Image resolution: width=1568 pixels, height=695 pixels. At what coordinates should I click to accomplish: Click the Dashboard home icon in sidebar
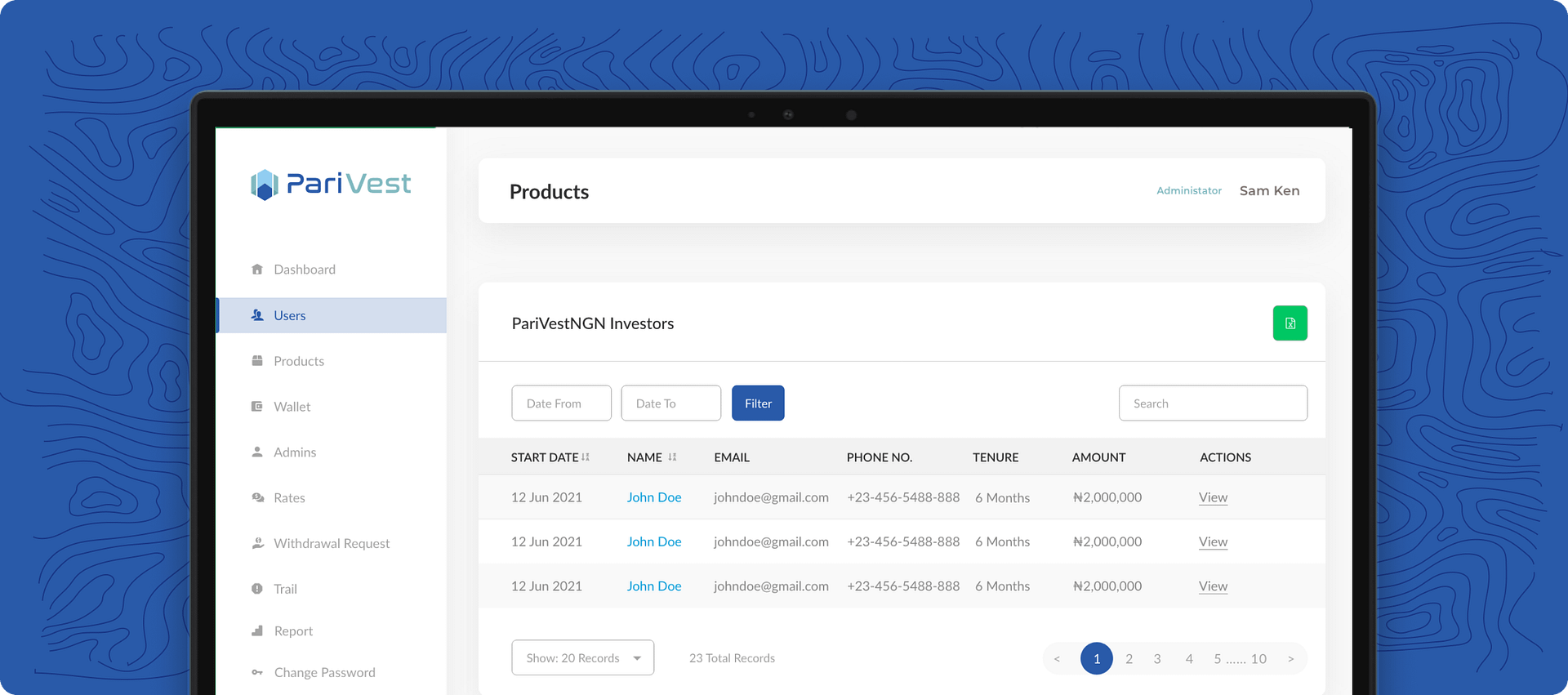(x=257, y=270)
